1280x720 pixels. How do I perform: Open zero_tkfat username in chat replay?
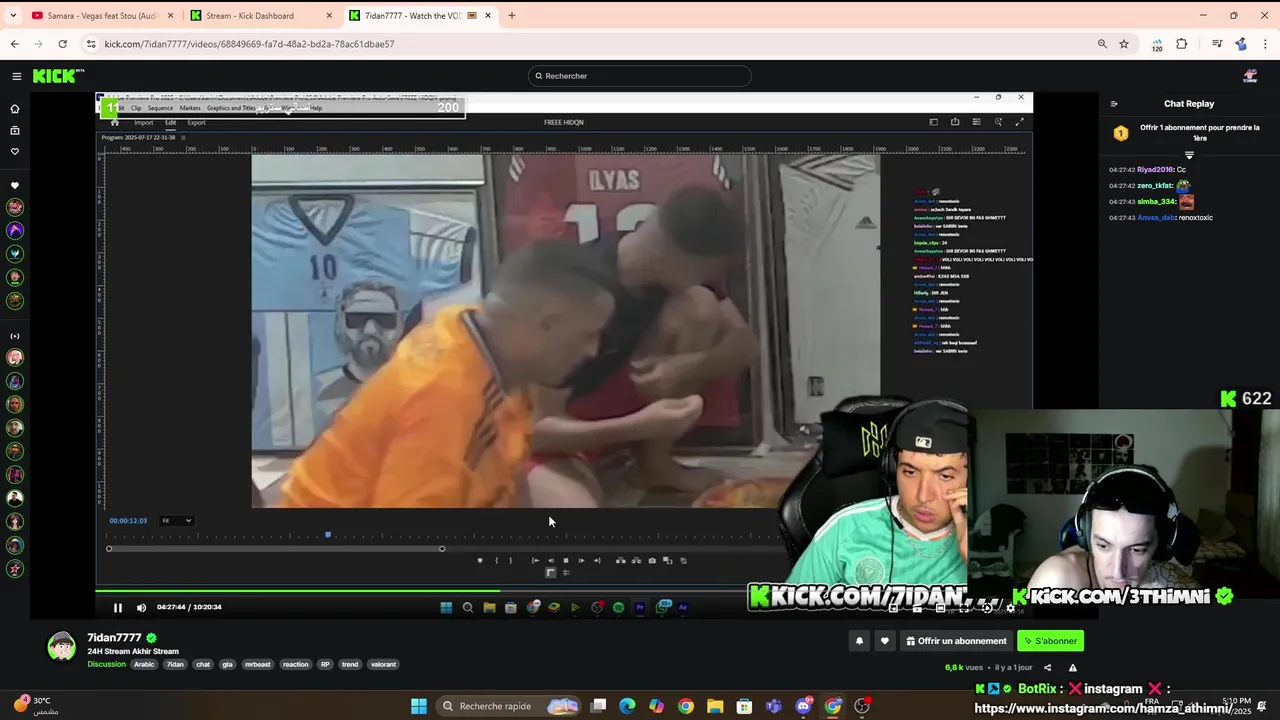(x=1155, y=186)
